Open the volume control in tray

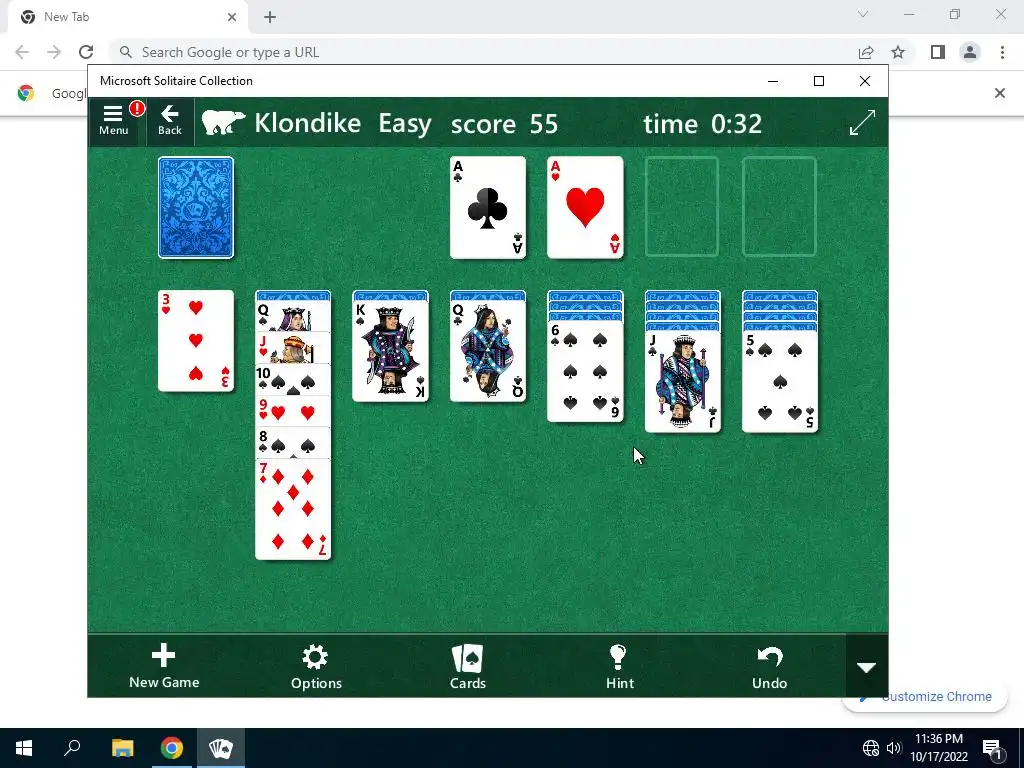point(893,748)
